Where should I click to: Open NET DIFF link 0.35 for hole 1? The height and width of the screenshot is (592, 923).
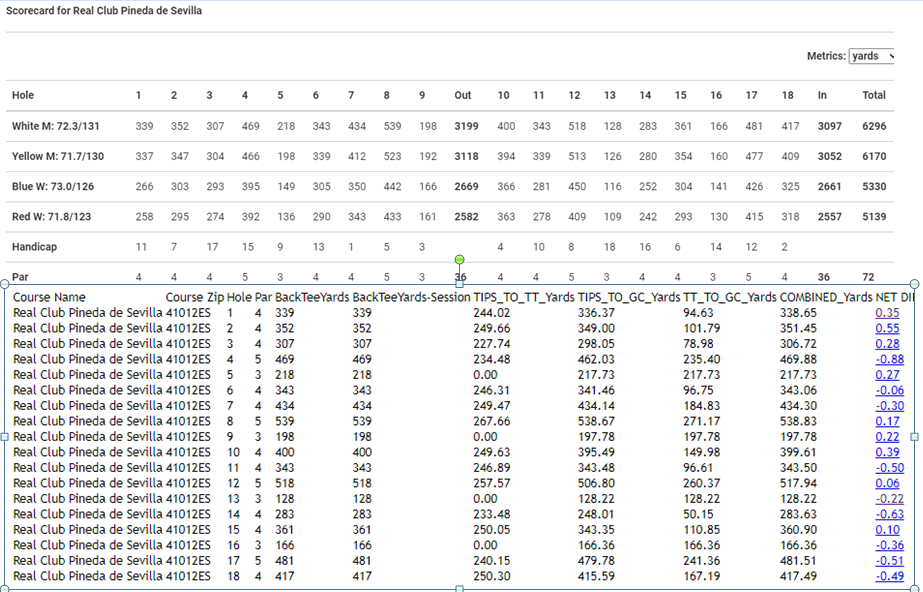[x=887, y=313]
